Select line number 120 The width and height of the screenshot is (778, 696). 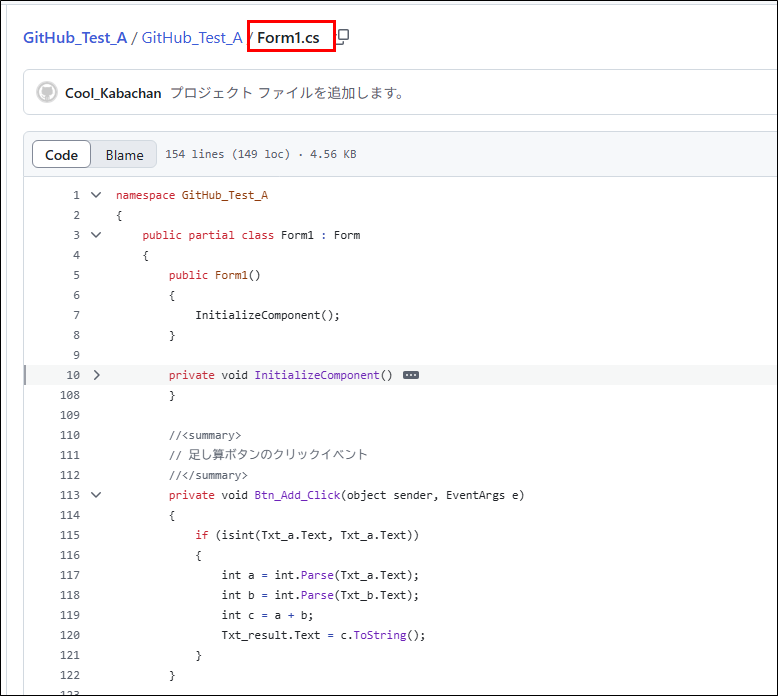coord(70,635)
